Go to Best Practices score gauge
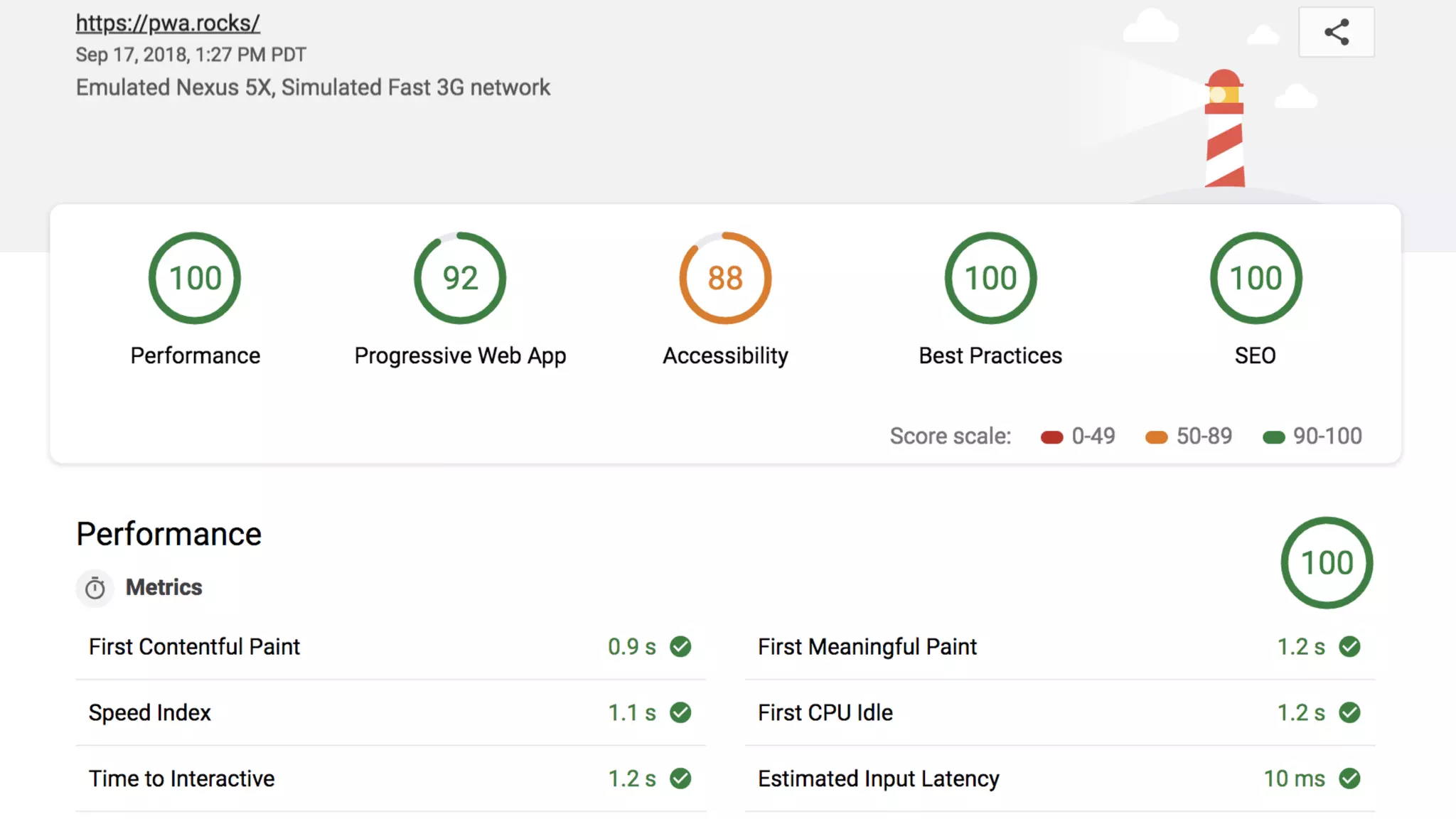This screenshot has height=819, width=1456. coord(990,278)
